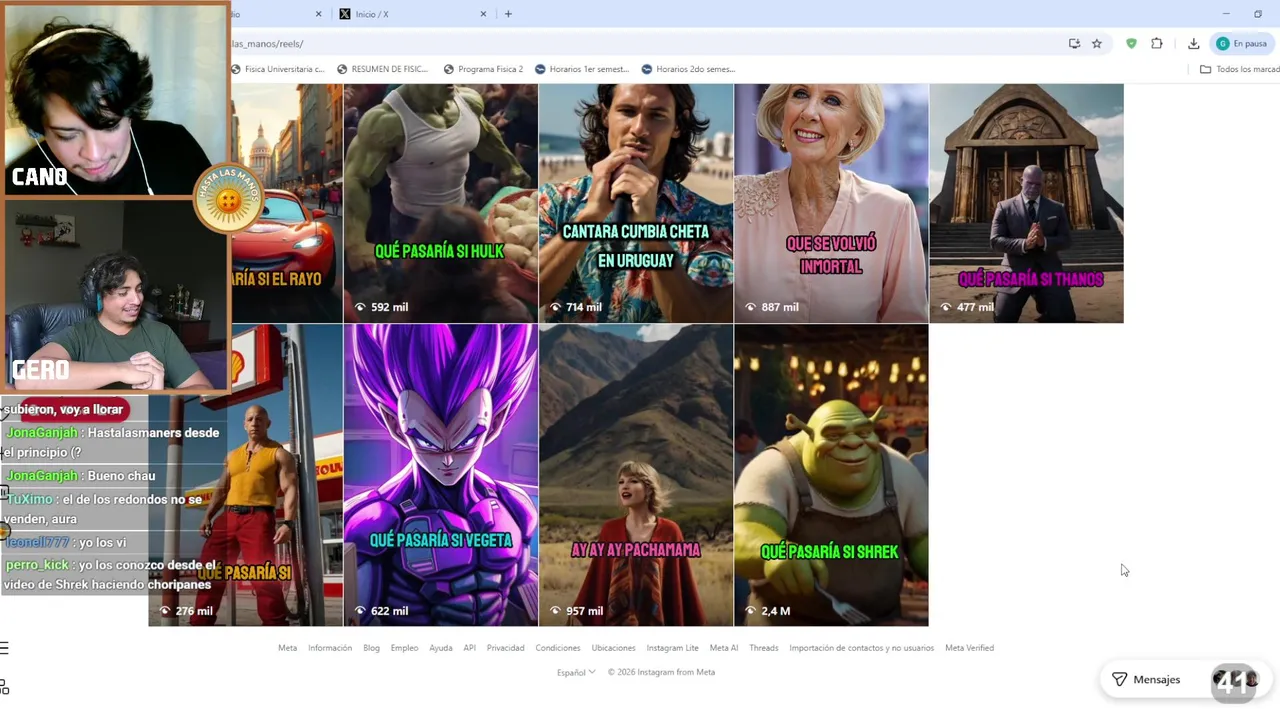Open the Ayuda footer link
The image size is (1280, 720).
441,648
